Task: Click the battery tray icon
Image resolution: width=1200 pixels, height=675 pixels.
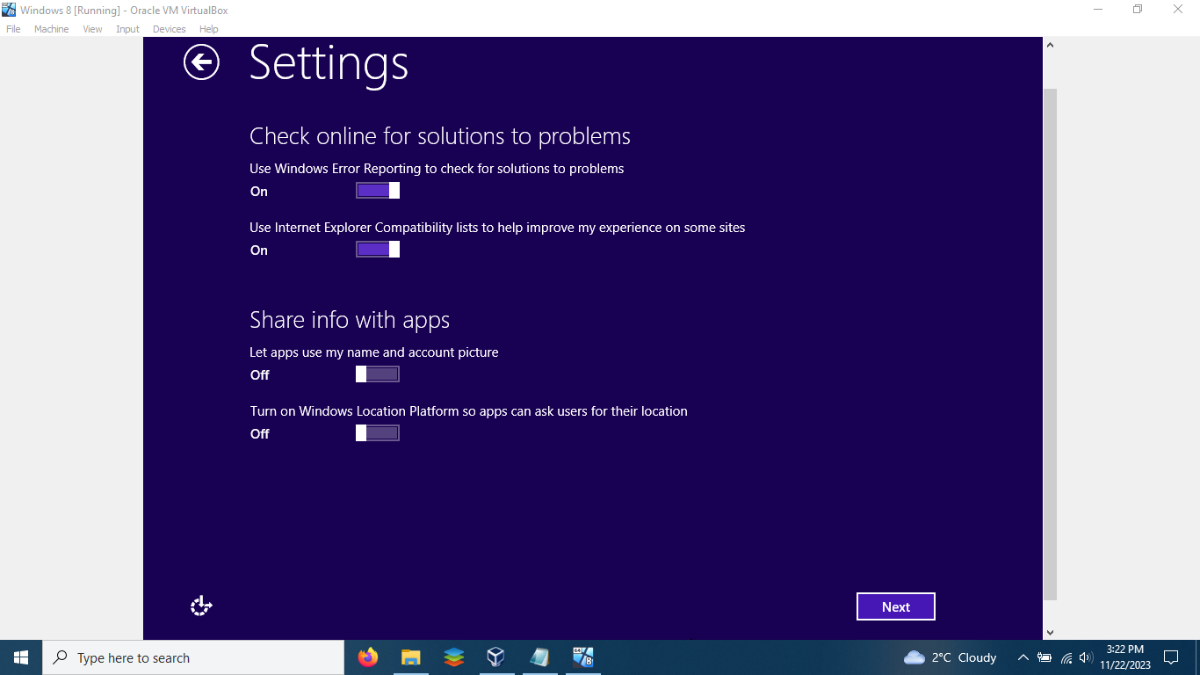Action: pos(1044,657)
